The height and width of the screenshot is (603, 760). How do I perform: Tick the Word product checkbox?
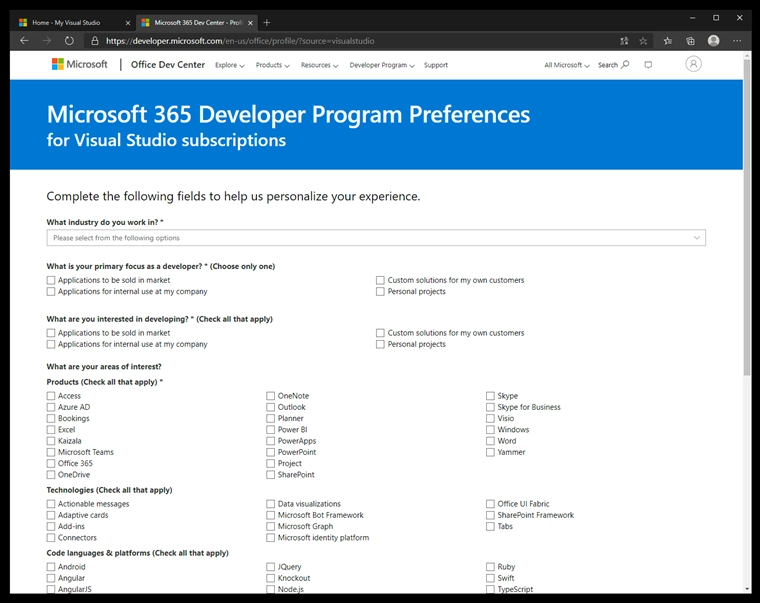[x=491, y=441]
